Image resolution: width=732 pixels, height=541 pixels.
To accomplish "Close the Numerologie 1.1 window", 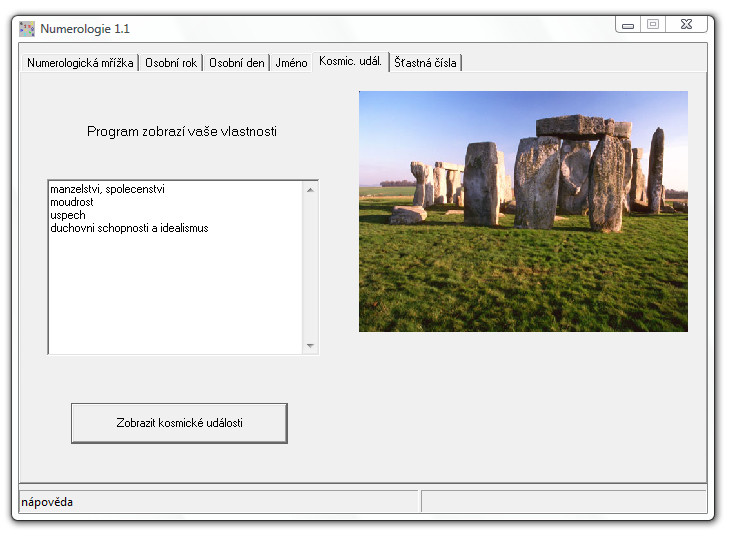I will [x=686, y=24].
